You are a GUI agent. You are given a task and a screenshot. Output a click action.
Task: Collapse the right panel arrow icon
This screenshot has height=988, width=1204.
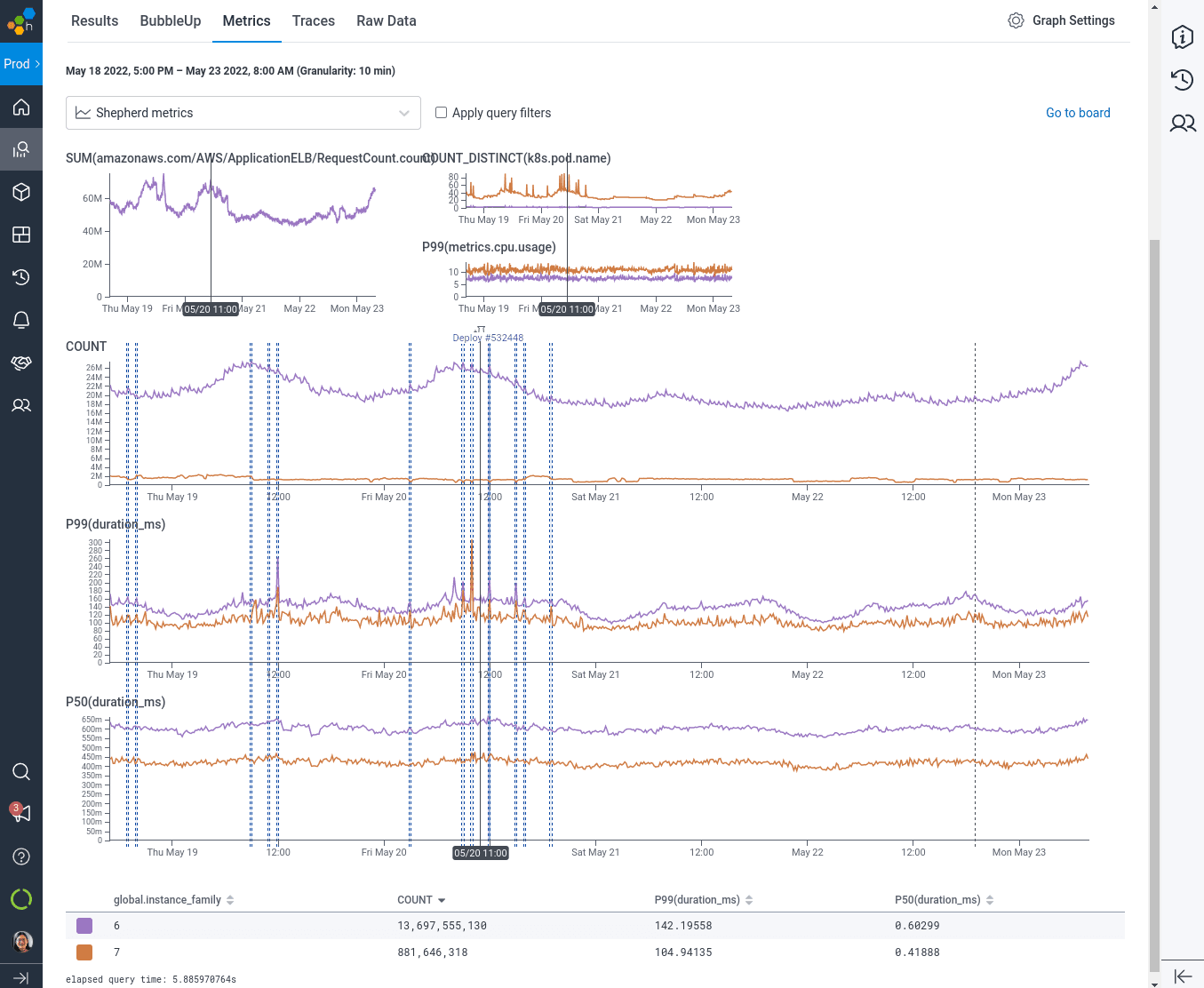[1183, 976]
